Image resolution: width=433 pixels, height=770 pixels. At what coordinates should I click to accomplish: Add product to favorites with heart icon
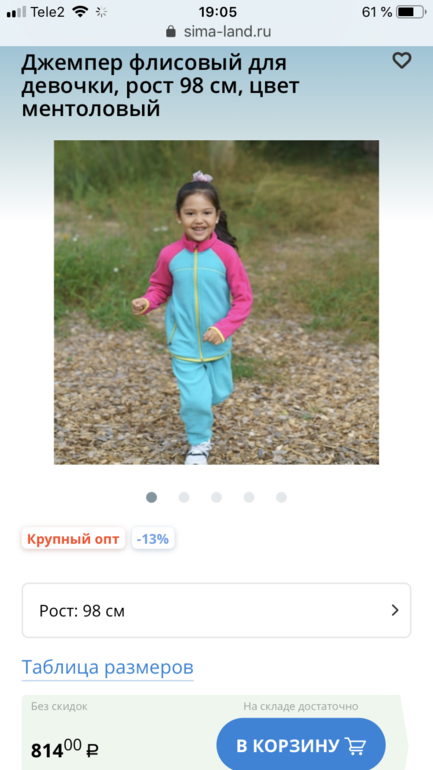(x=402, y=61)
